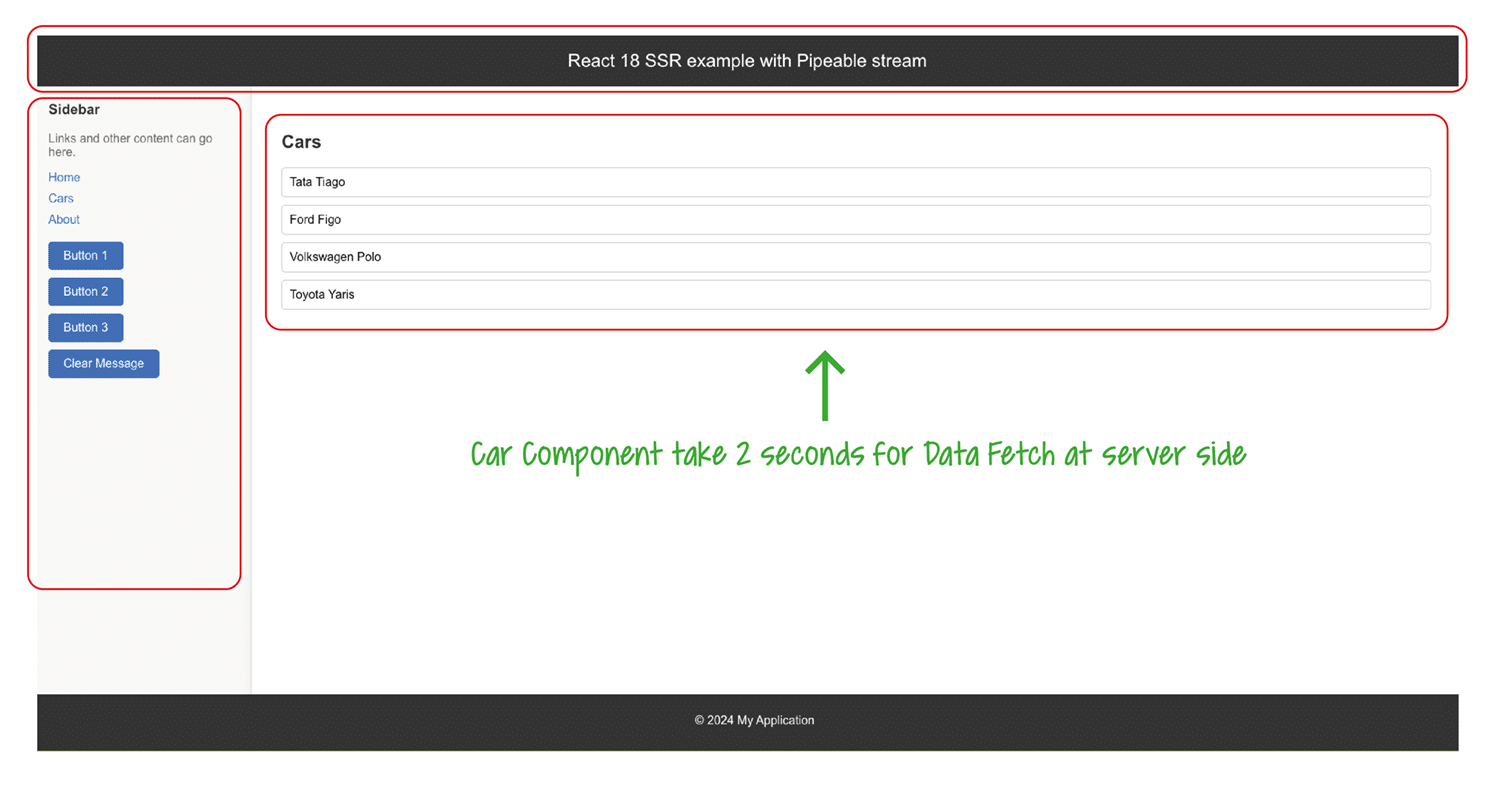Viewport: 1500px width, 785px height.
Task: Click the Clear Message button
Action: click(103, 364)
